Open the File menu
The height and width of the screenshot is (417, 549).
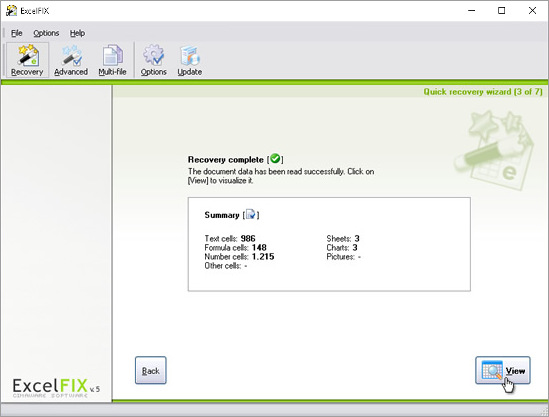tap(16, 33)
